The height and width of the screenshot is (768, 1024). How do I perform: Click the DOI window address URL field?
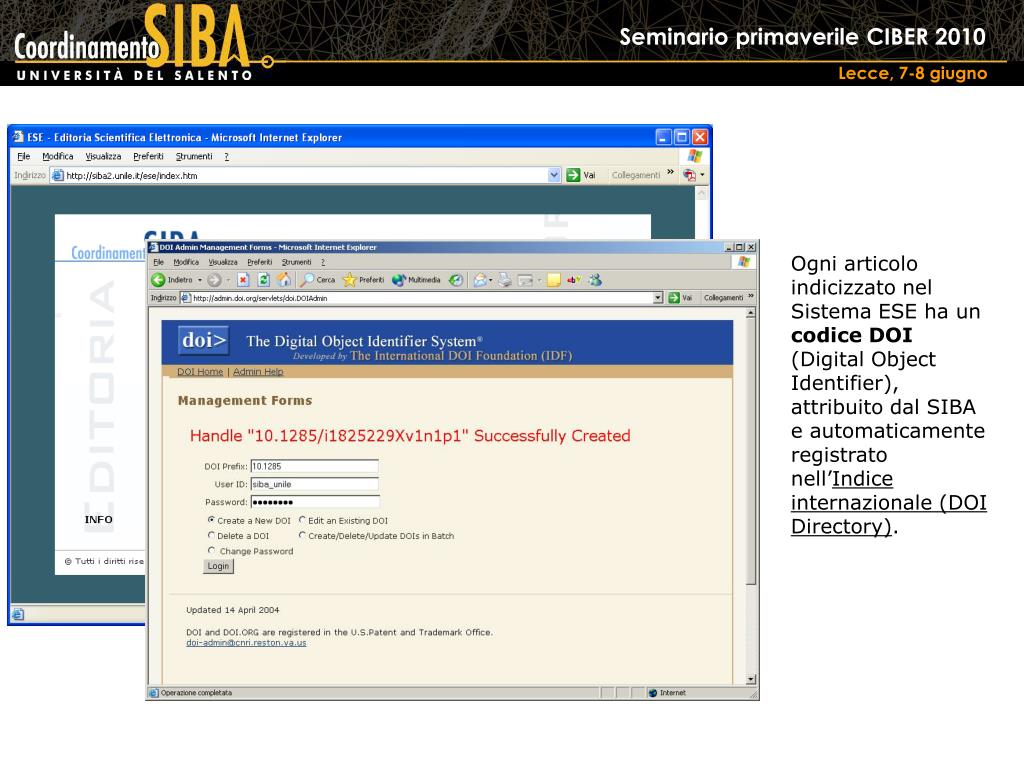[422, 298]
